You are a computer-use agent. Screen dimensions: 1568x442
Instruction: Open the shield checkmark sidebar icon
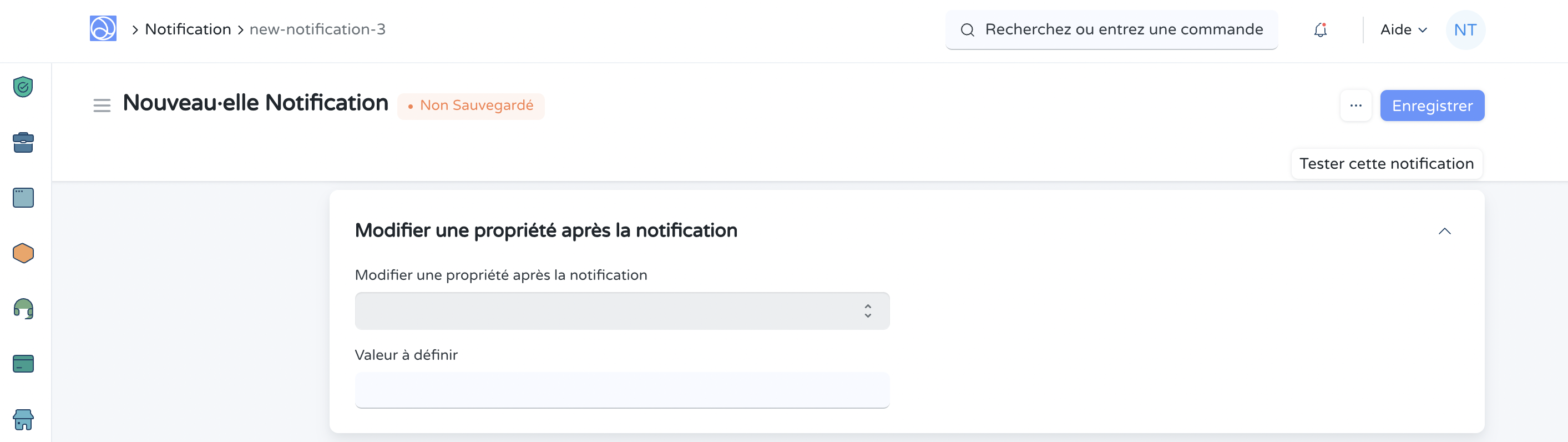(23, 87)
